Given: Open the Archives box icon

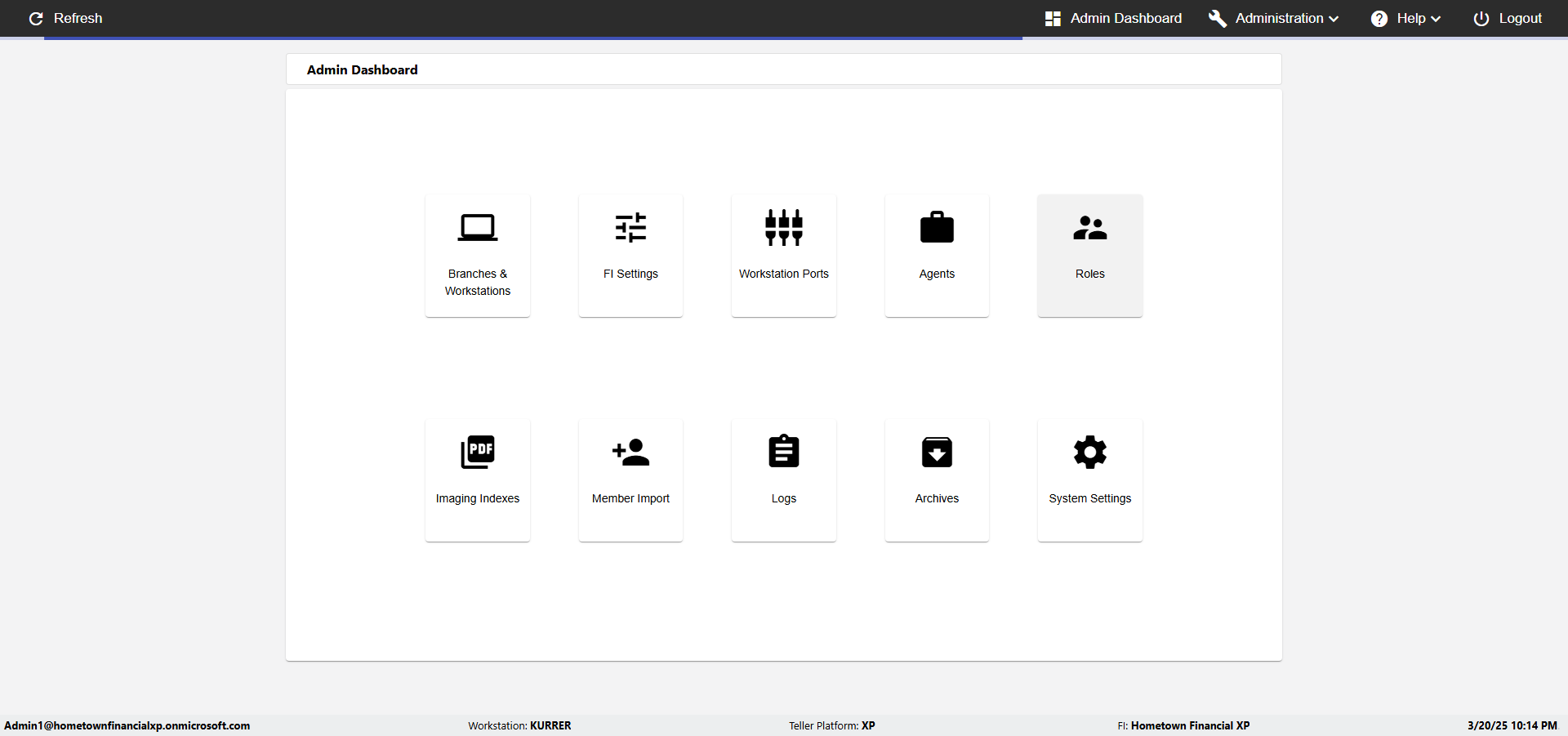Looking at the screenshot, I should click(937, 452).
